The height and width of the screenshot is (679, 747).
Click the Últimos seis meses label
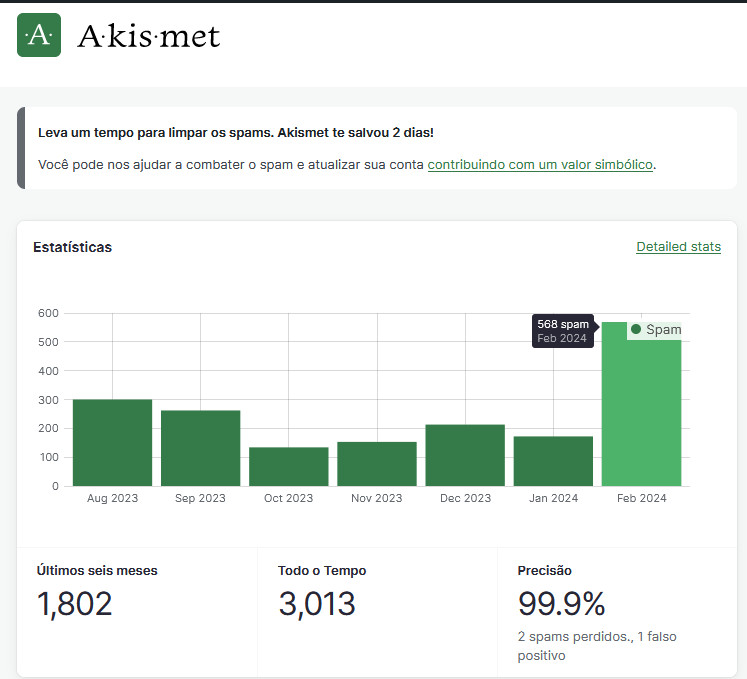[97, 570]
